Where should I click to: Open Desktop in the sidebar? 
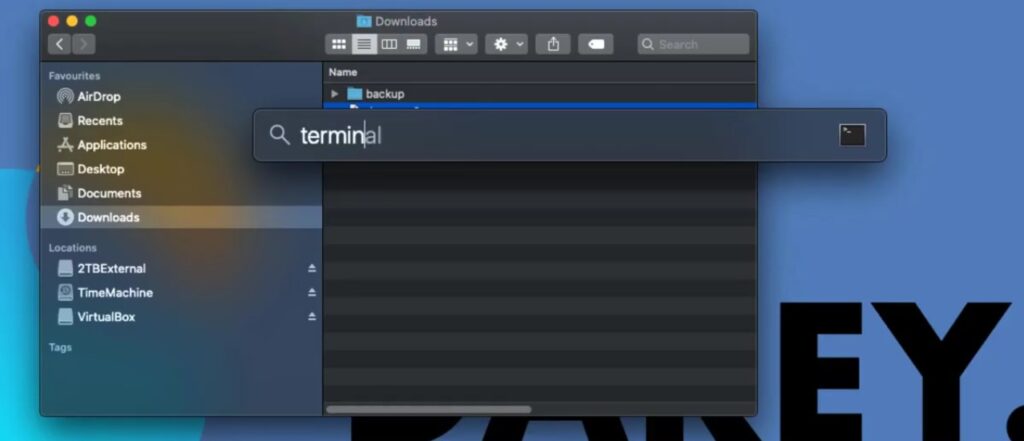181,169
